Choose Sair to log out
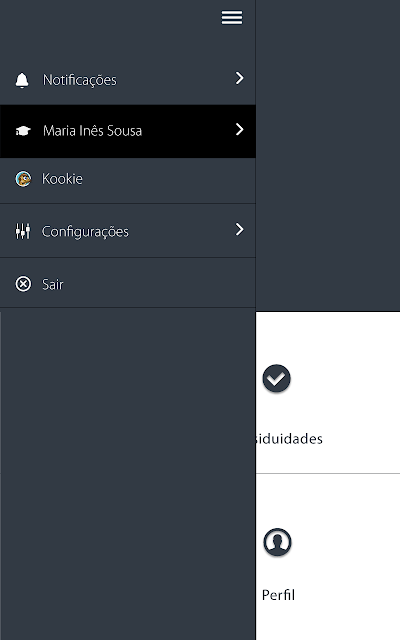This screenshot has height=640, width=400. tap(128, 282)
